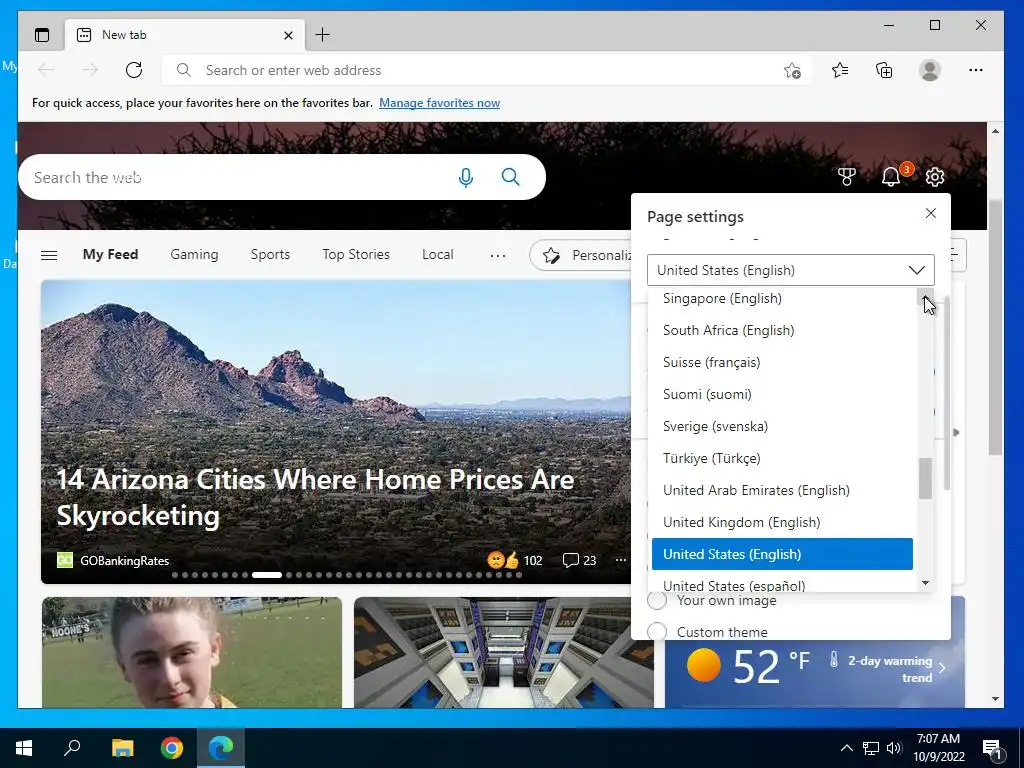This screenshot has height=768, width=1024.
Task: Click dropdown list scroll down arrow
Action: (x=925, y=583)
